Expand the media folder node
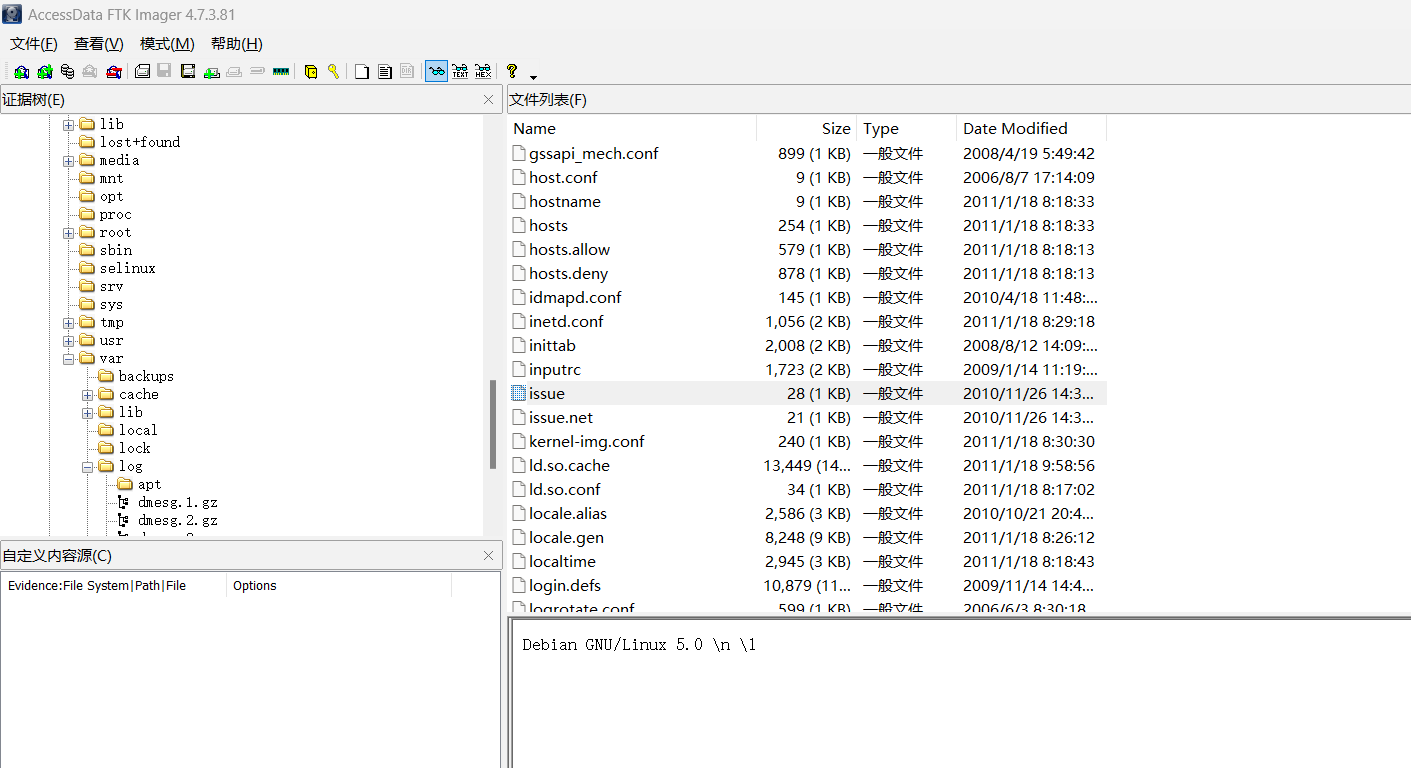Image resolution: width=1411 pixels, height=768 pixels. point(69,161)
